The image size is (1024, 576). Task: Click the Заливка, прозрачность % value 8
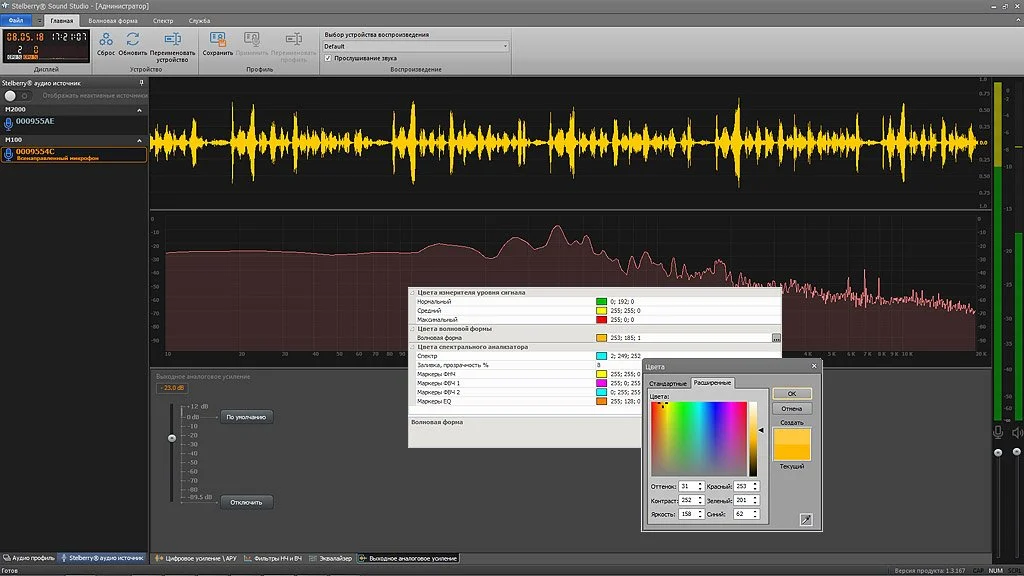598,365
